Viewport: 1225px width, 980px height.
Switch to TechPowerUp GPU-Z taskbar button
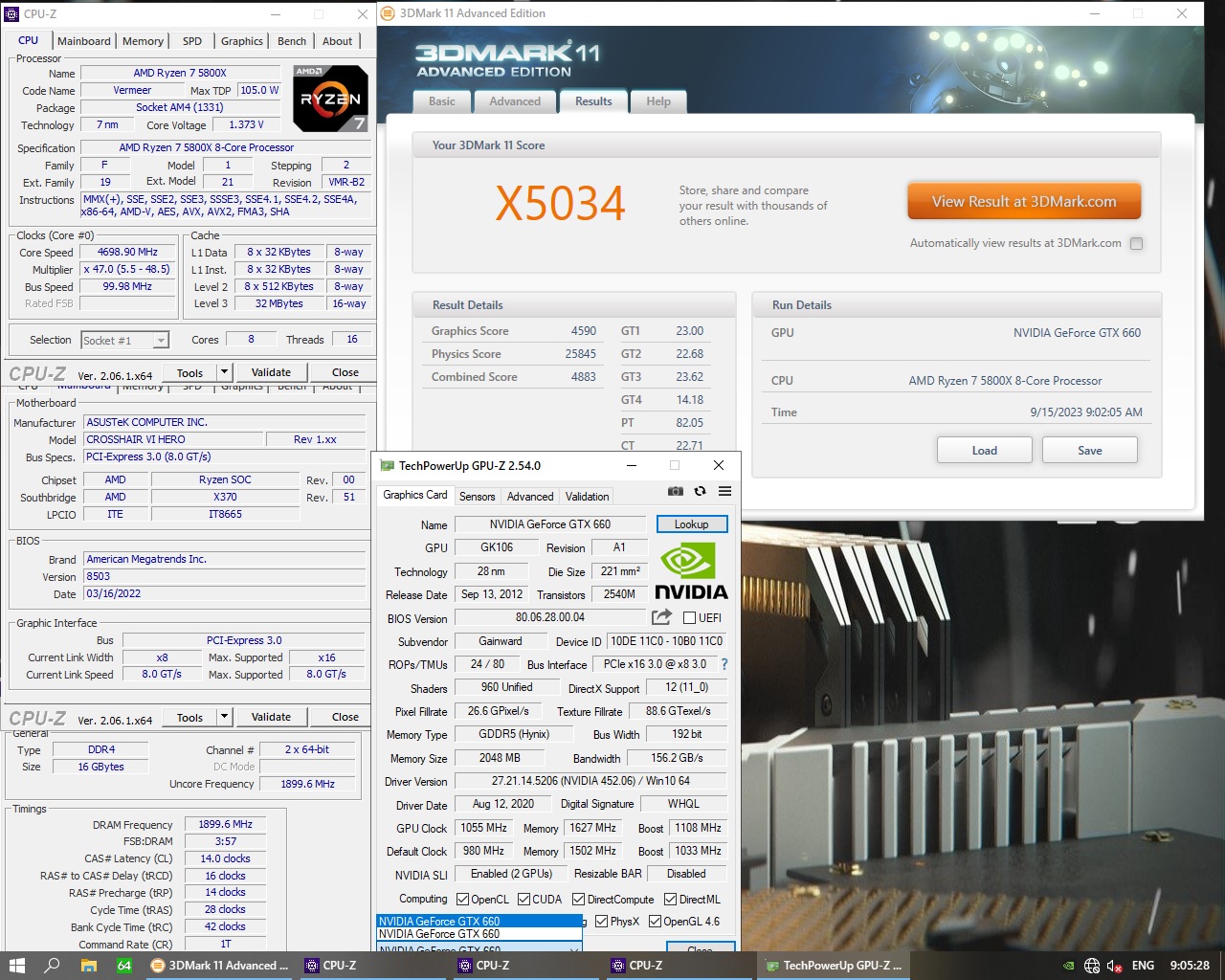(x=833, y=966)
